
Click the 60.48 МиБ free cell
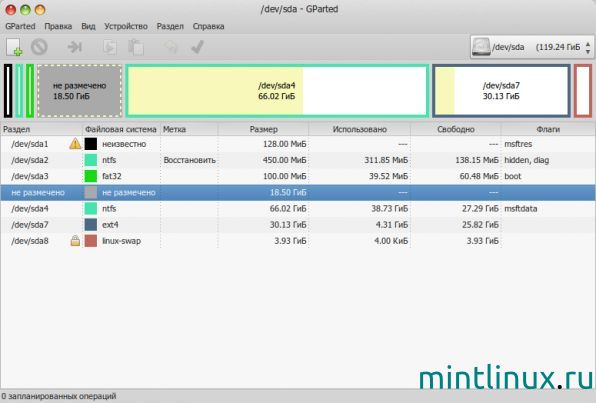pos(479,176)
